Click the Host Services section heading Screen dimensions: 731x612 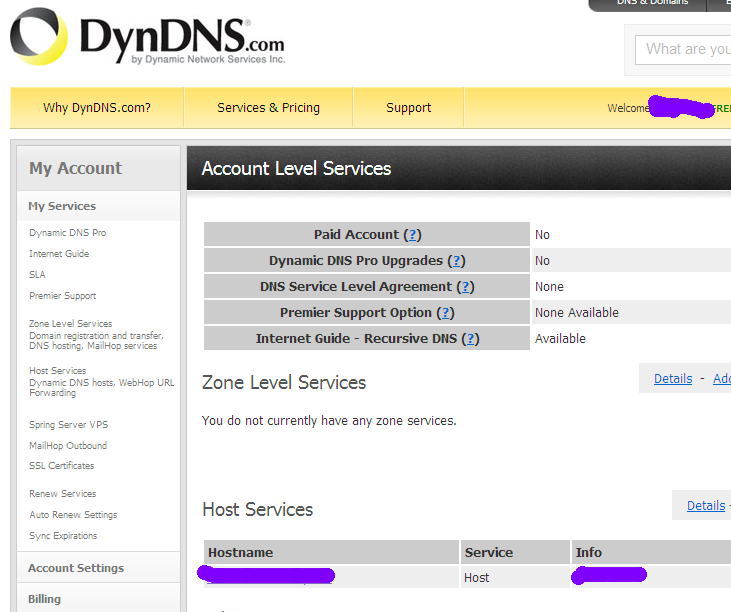point(258,509)
